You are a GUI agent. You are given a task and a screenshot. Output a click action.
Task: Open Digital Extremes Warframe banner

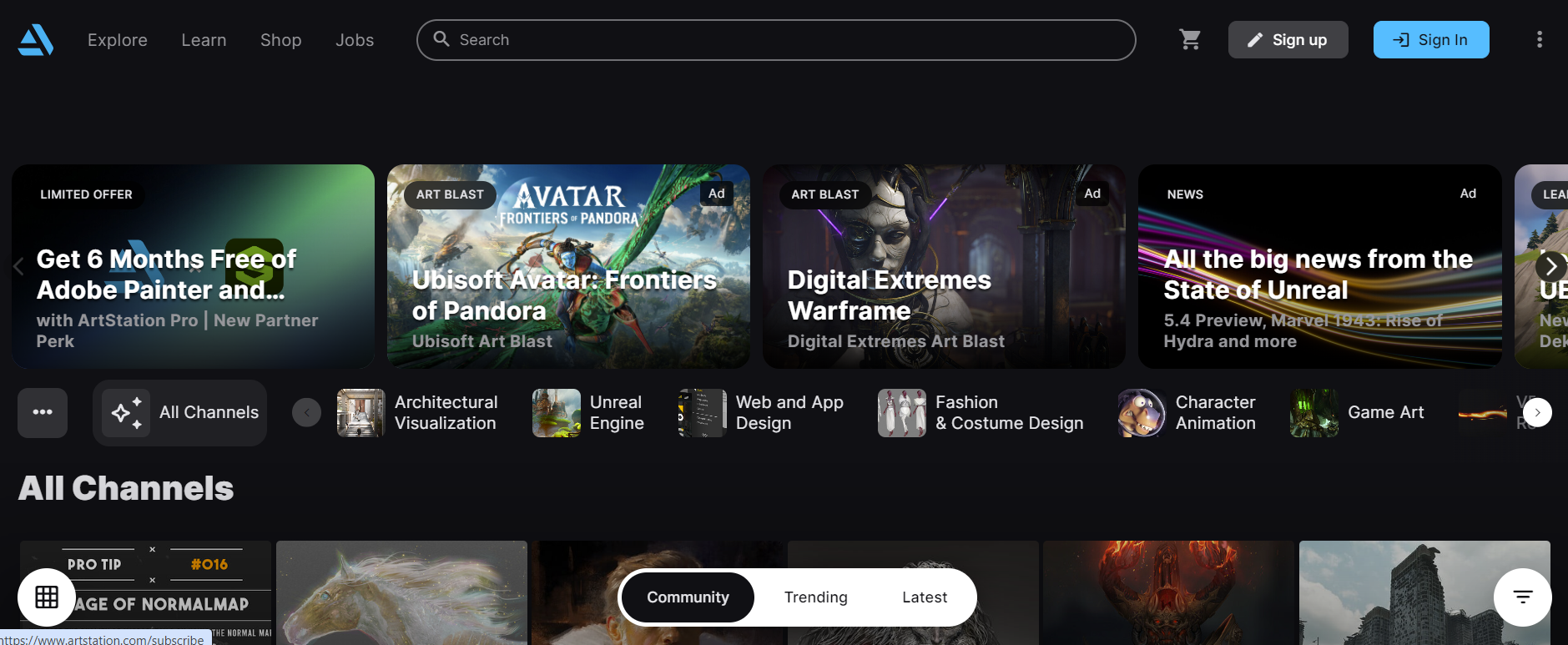coord(944,266)
